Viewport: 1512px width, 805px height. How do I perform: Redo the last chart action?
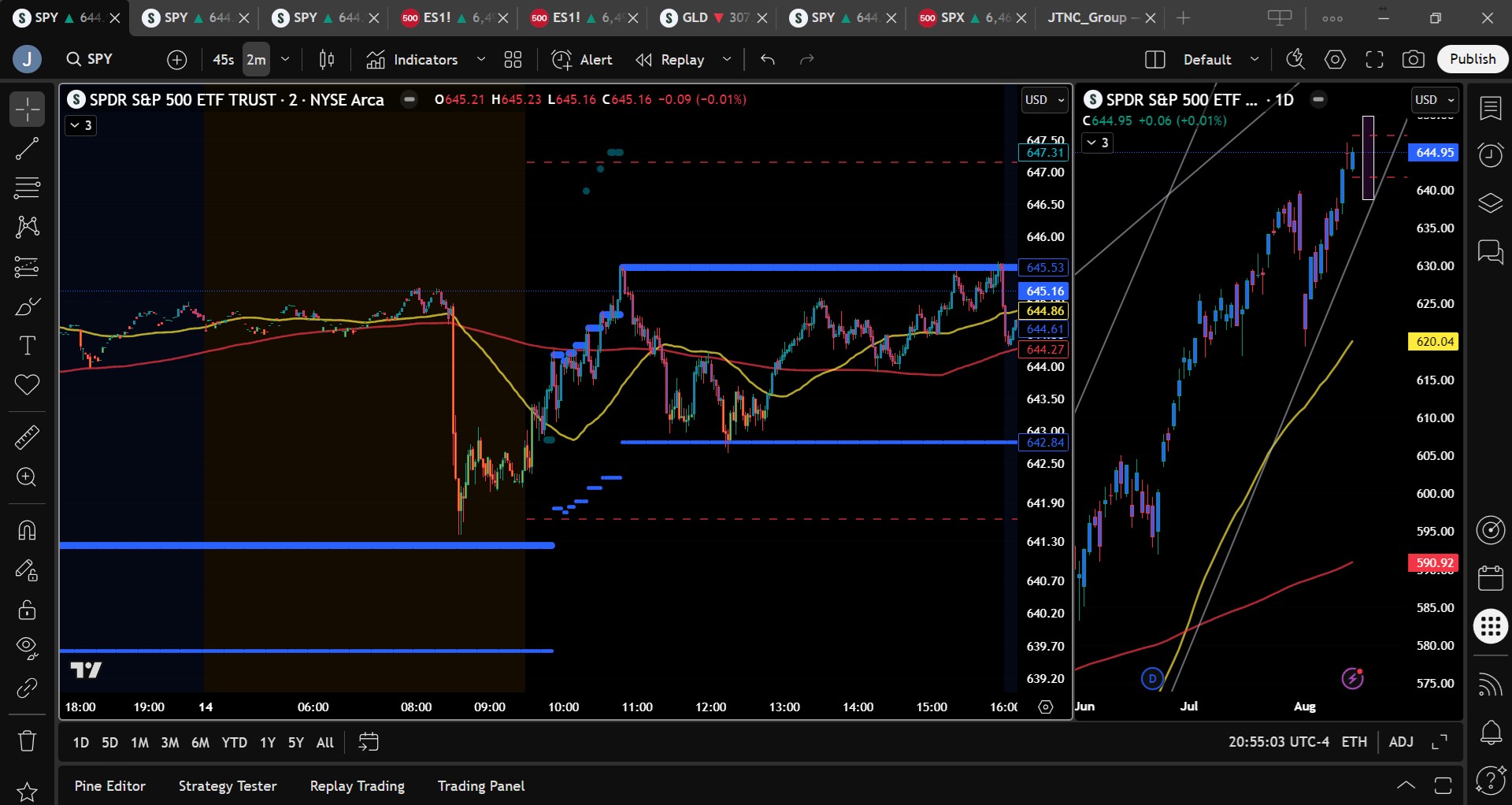click(x=807, y=59)
